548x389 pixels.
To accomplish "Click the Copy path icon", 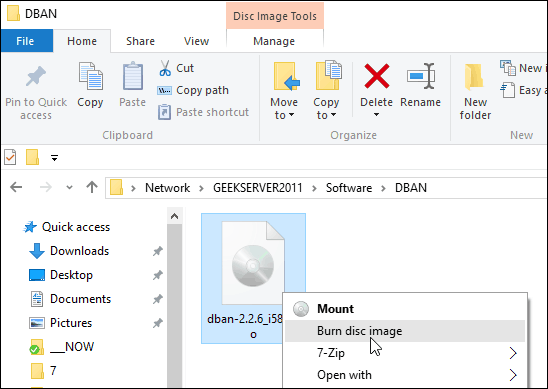I will tap(165, 91).
